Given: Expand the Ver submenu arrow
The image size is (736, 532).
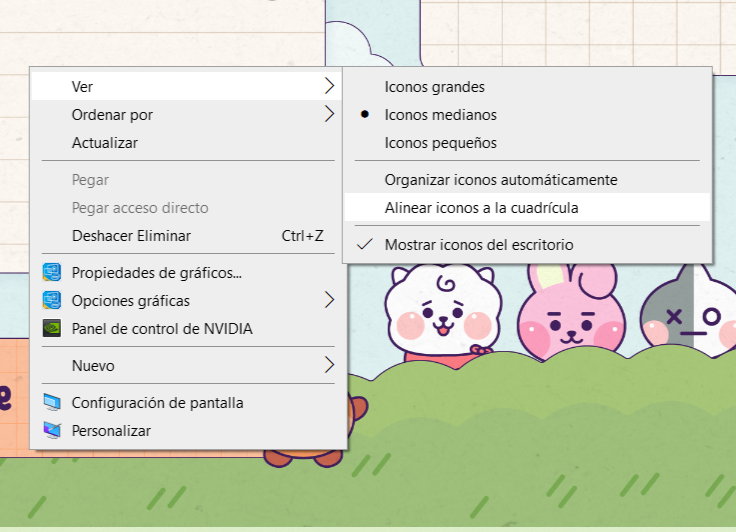Looking at the screenshot, I should (x=330, y=86).
